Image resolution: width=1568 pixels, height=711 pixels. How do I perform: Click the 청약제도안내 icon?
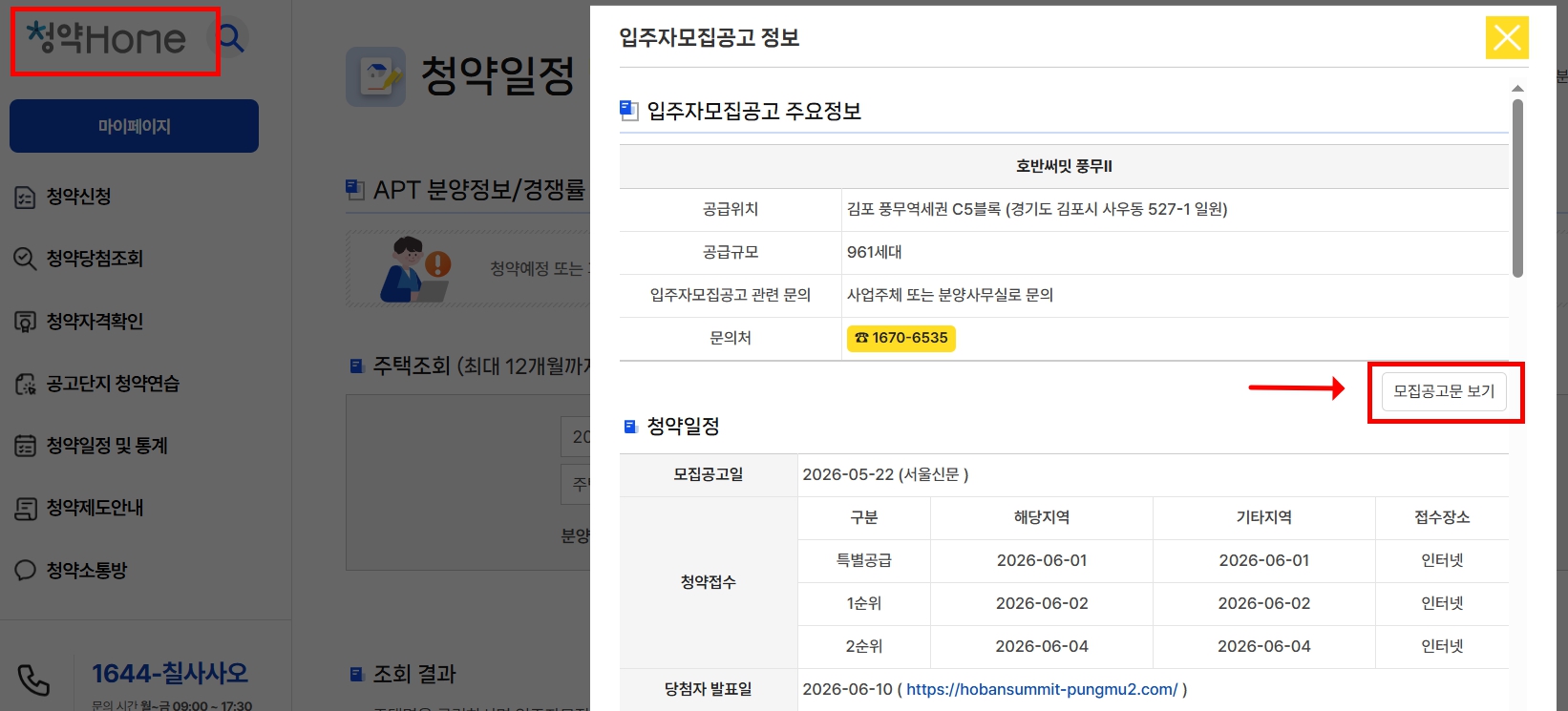tap(25, 509)
